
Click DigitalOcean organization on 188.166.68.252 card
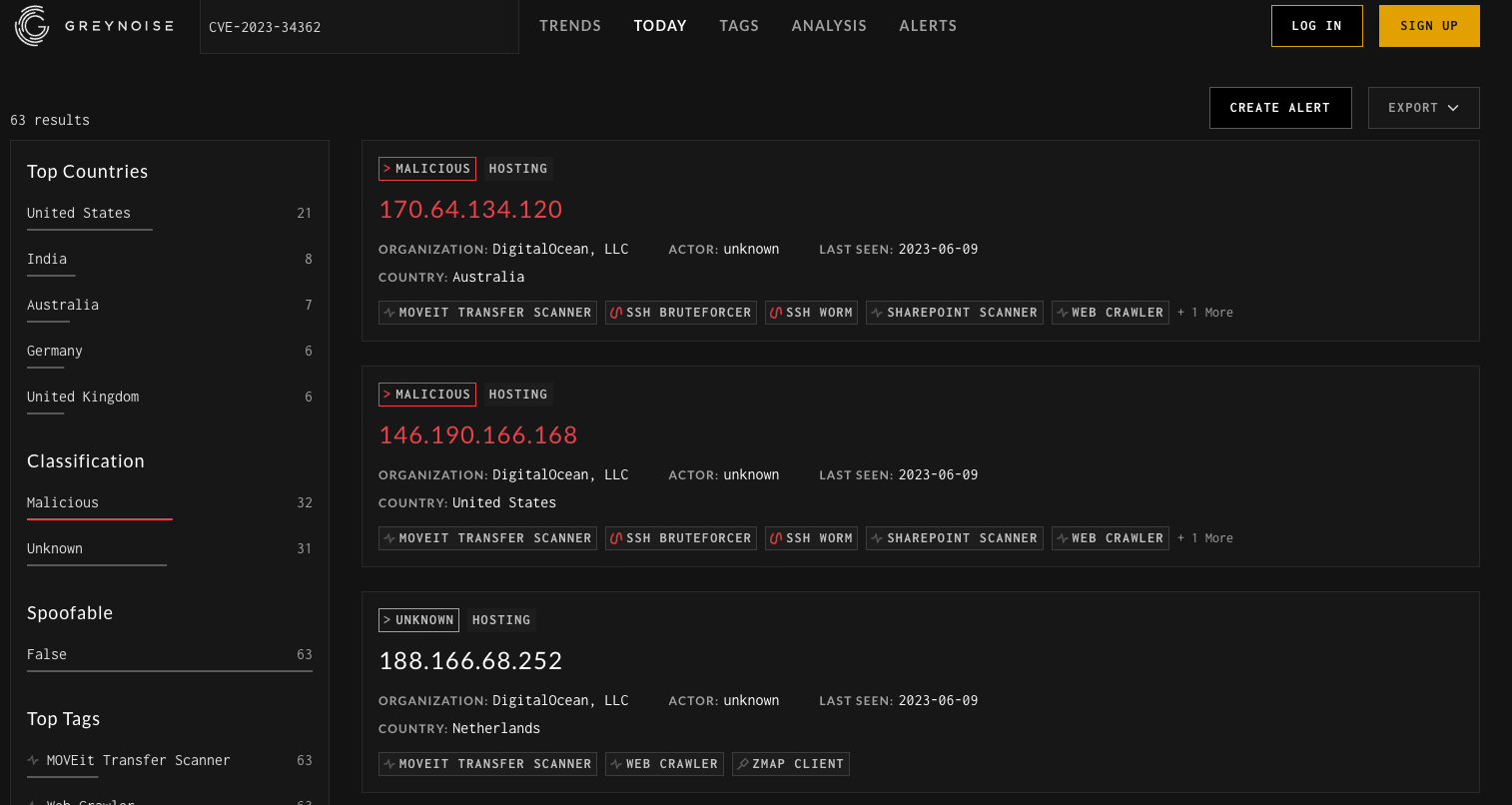coord(560,701)
